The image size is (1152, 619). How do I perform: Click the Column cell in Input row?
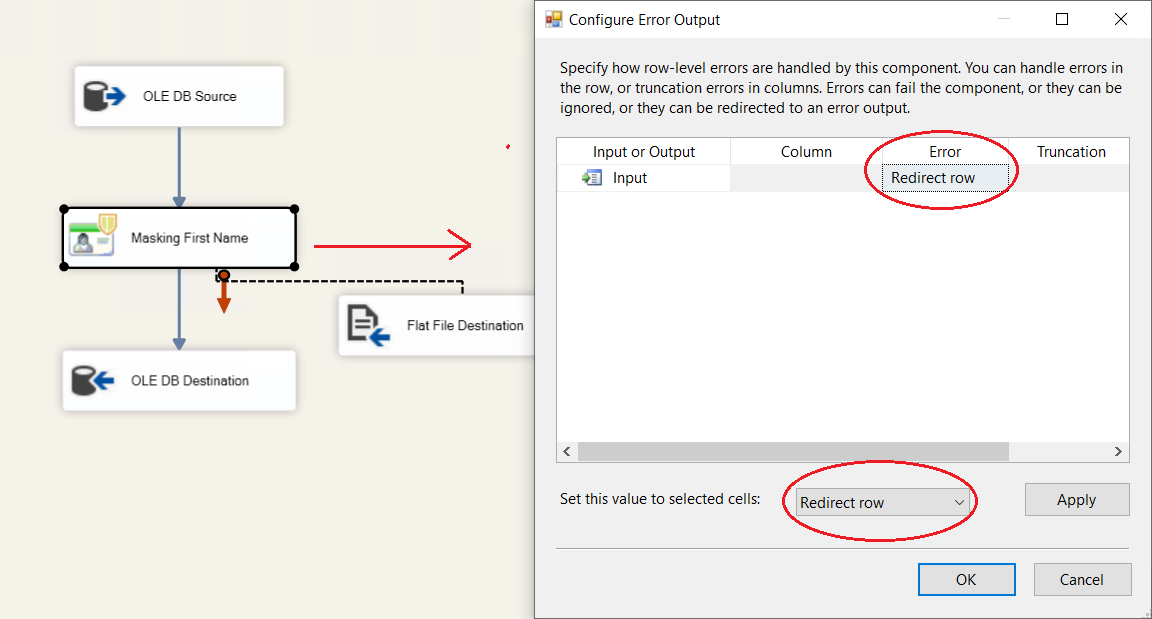[x=805, y=178]
